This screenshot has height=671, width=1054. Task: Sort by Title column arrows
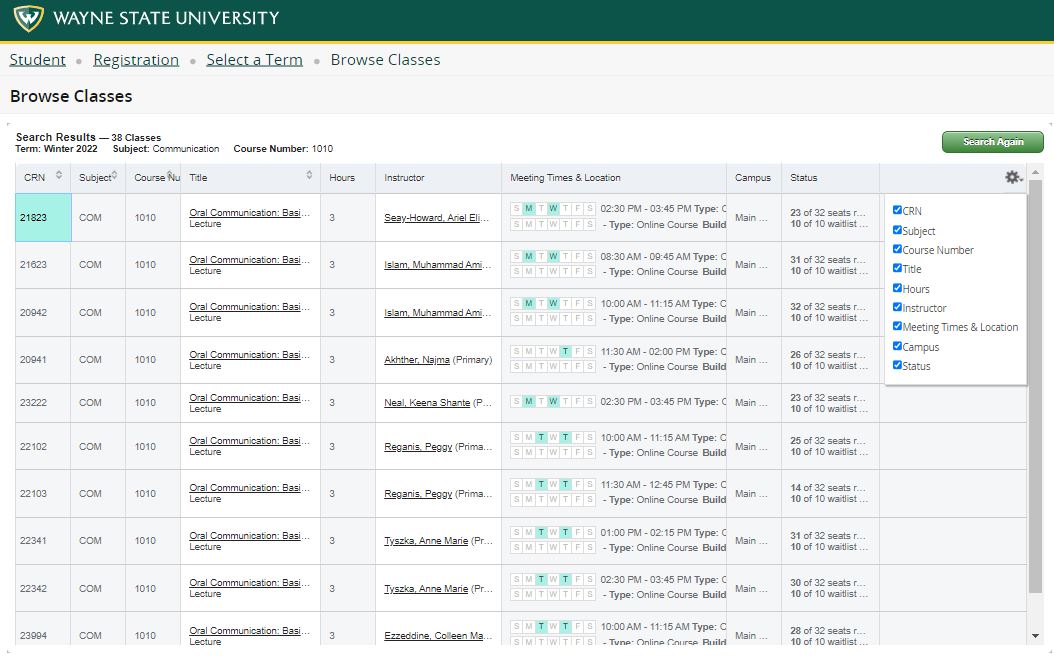[309, 175]
